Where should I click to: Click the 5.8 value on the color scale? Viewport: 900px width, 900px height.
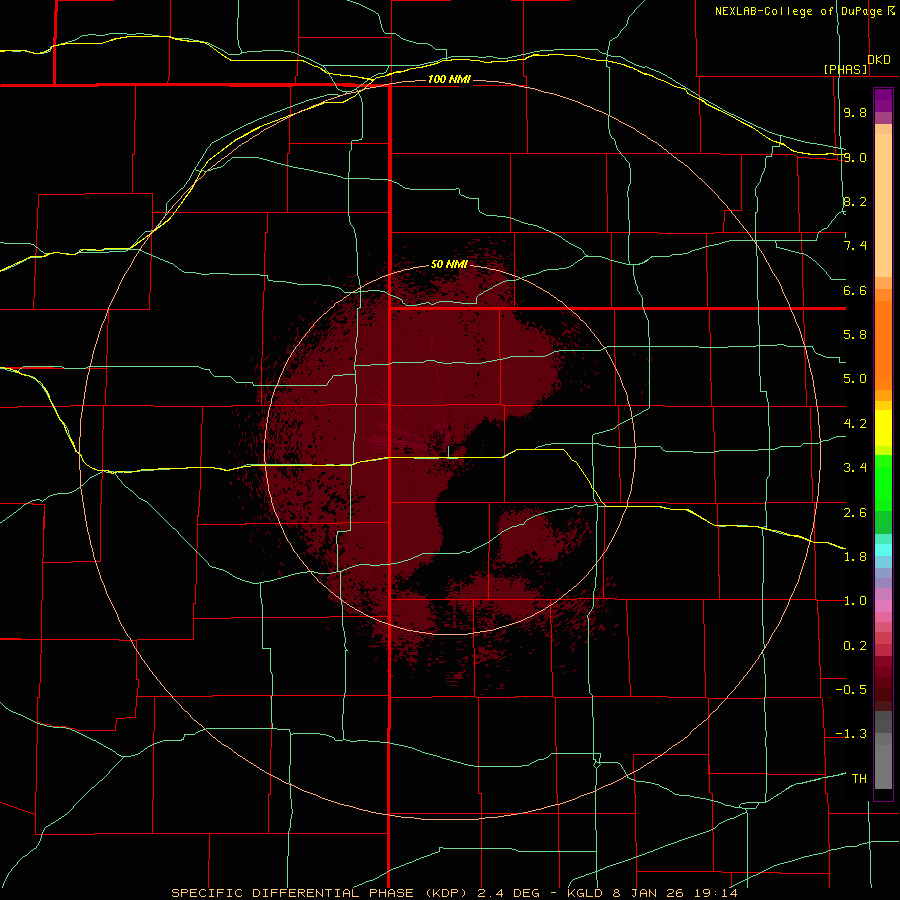coord(855,335)
